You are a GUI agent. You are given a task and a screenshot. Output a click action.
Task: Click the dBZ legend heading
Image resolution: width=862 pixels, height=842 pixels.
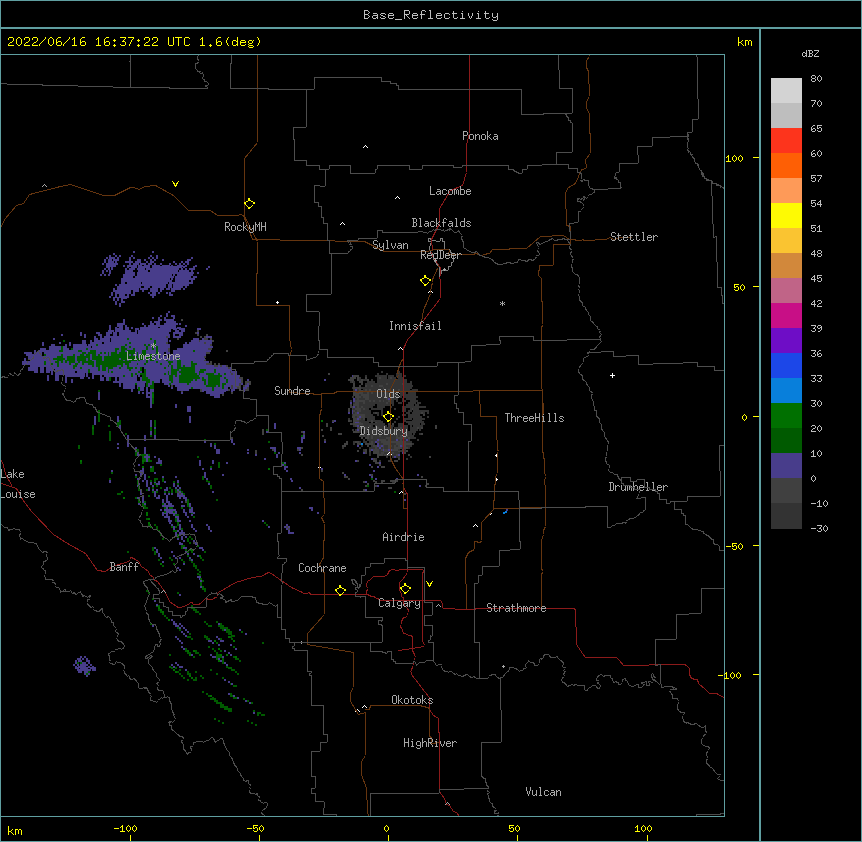[x=810, y=54]
